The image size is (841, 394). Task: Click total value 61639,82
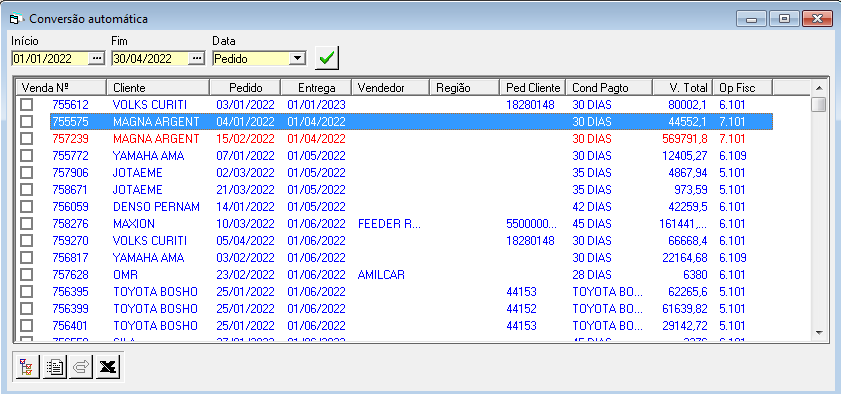[x=685, y=309]
